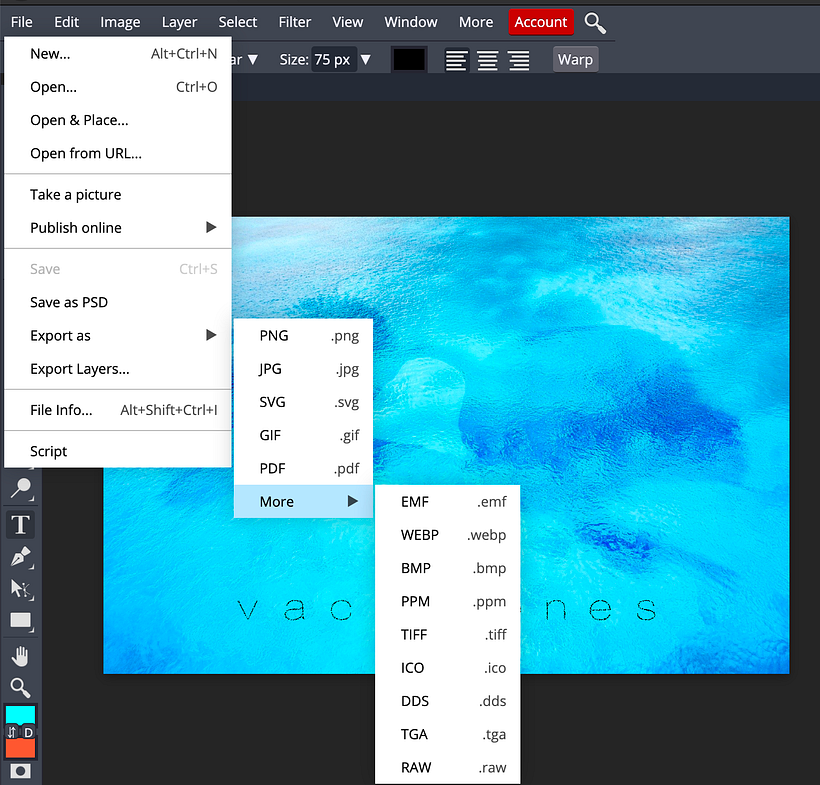The image size is (820, 785).
Task: Open the font style dropdown arrow
Action: 252,60
